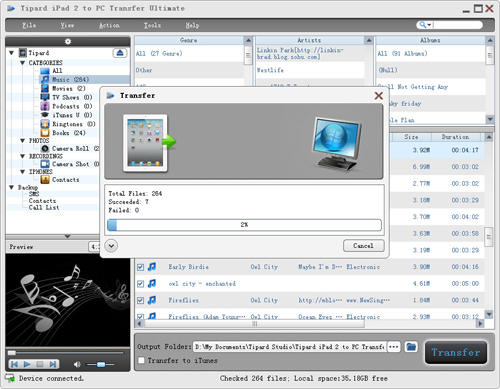
Task: Click the preview seek bar
Action: pyautogui.click(x=66, y=353)
